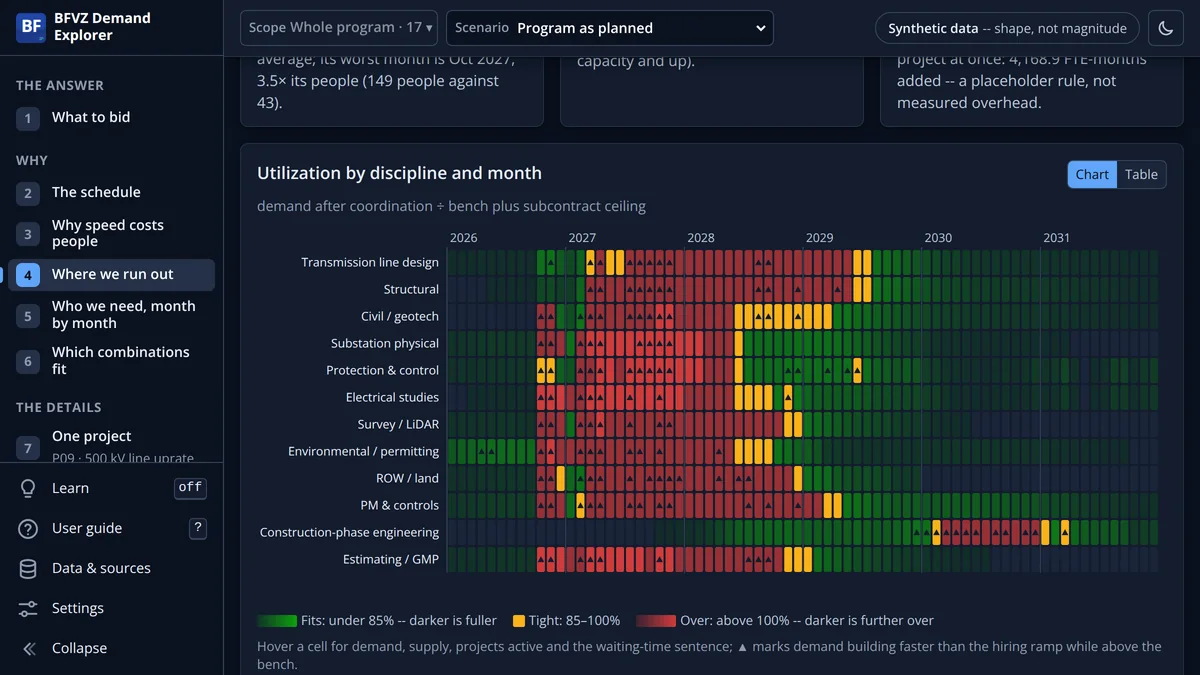
Task: Click the Protection & control row label
Action: coord(382,371)
